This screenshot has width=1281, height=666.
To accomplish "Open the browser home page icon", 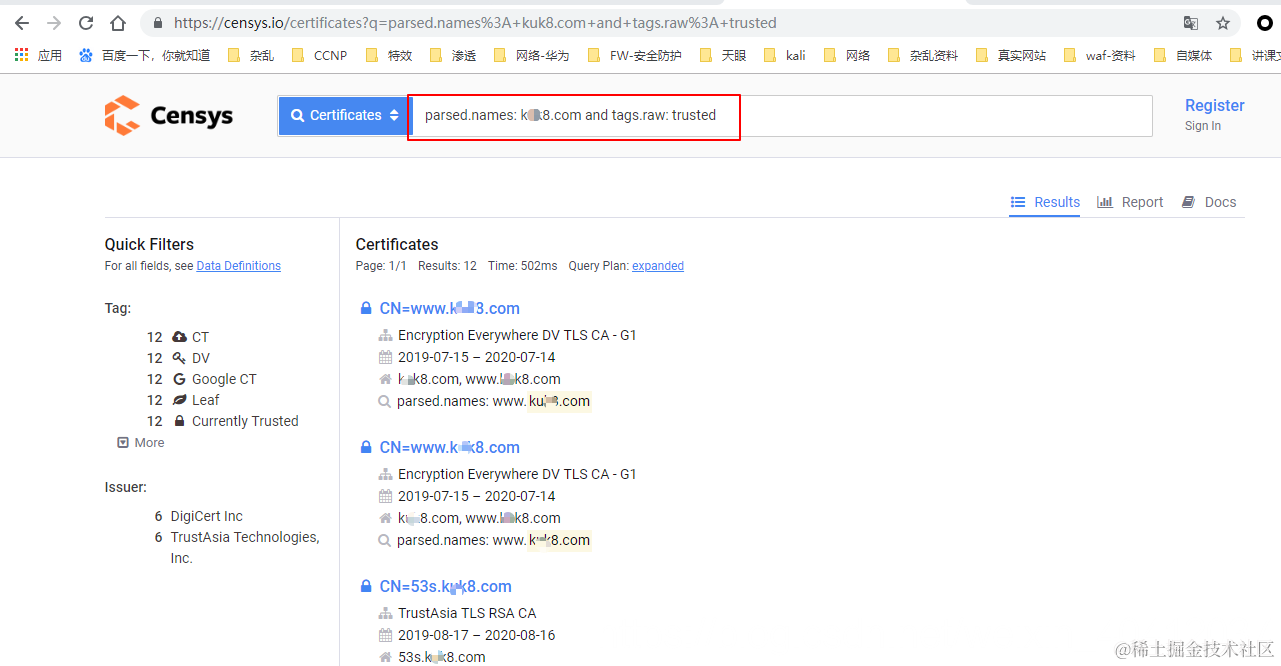I will [118, 23].
